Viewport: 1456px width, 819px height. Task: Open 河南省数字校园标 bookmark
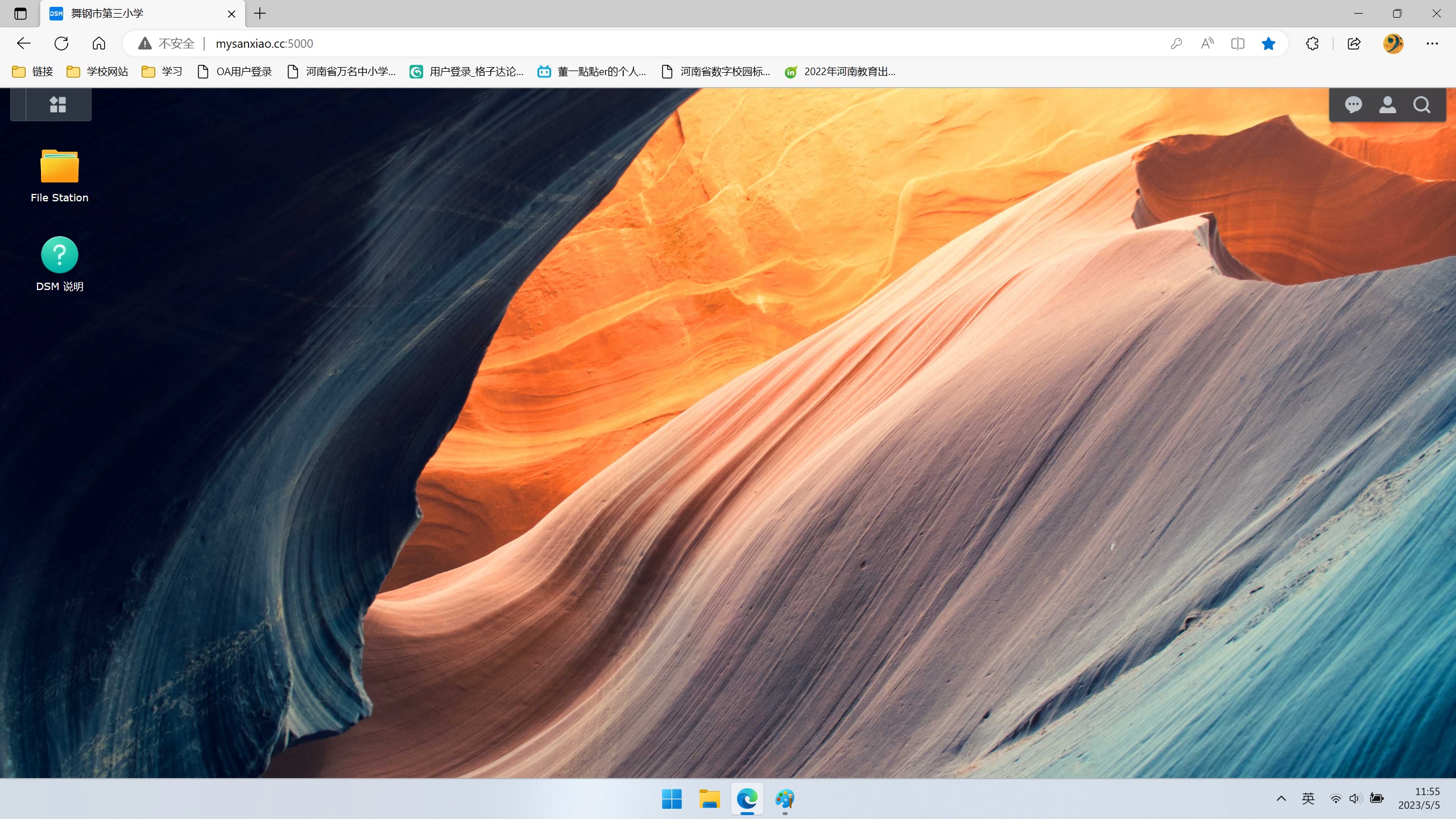click(x=715, y=72)
